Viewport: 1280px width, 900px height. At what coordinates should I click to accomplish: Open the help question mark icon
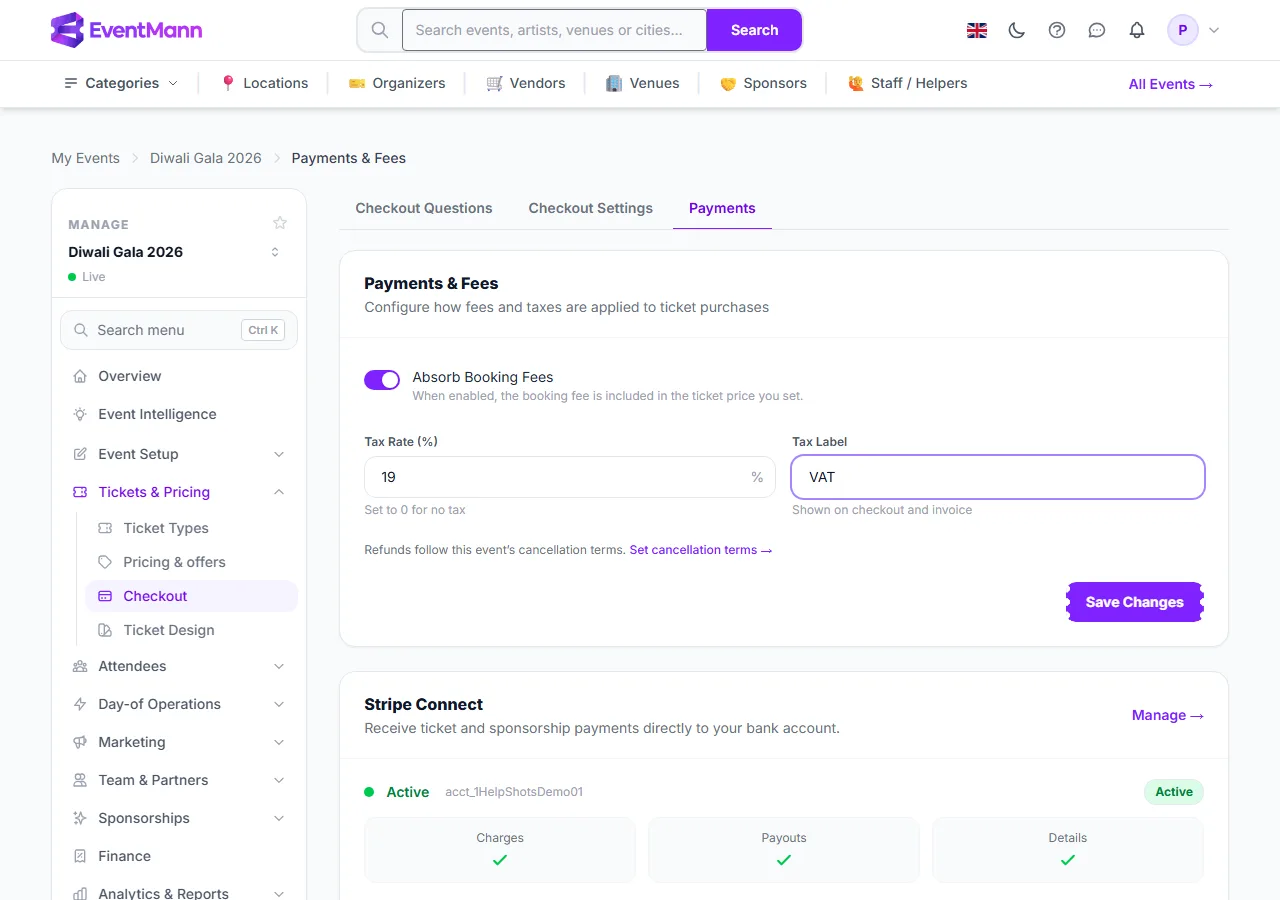point(1057,30)
